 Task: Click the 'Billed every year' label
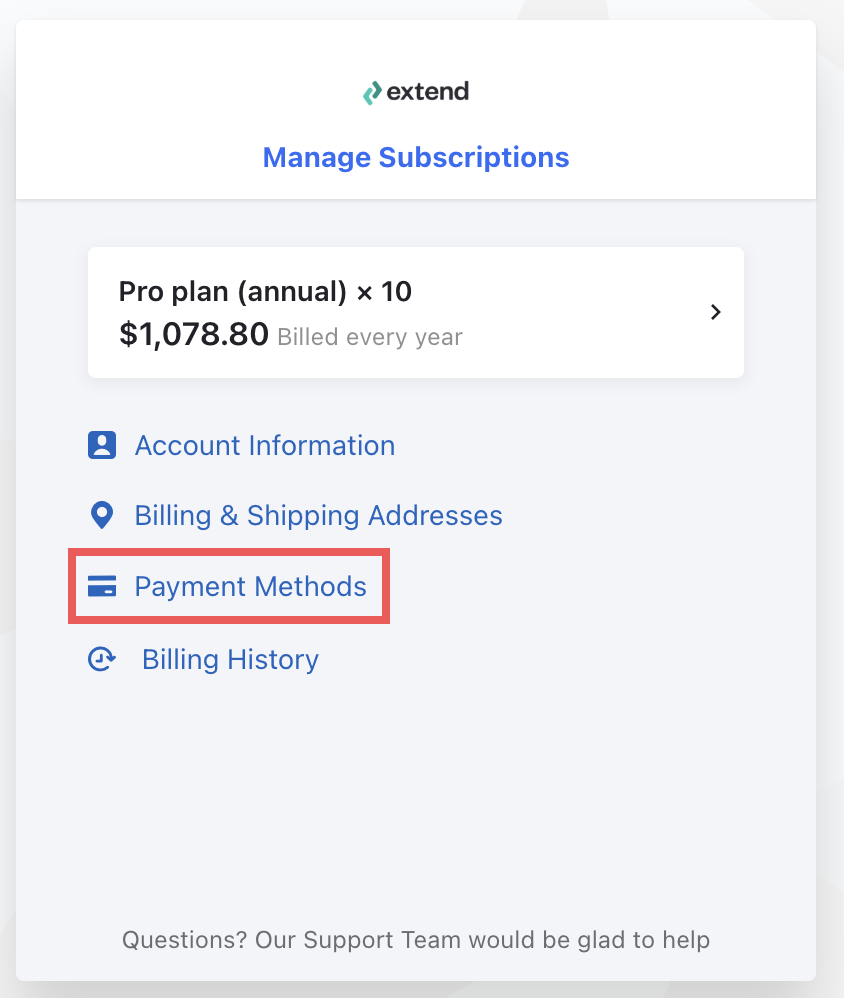tap(370, 337)
